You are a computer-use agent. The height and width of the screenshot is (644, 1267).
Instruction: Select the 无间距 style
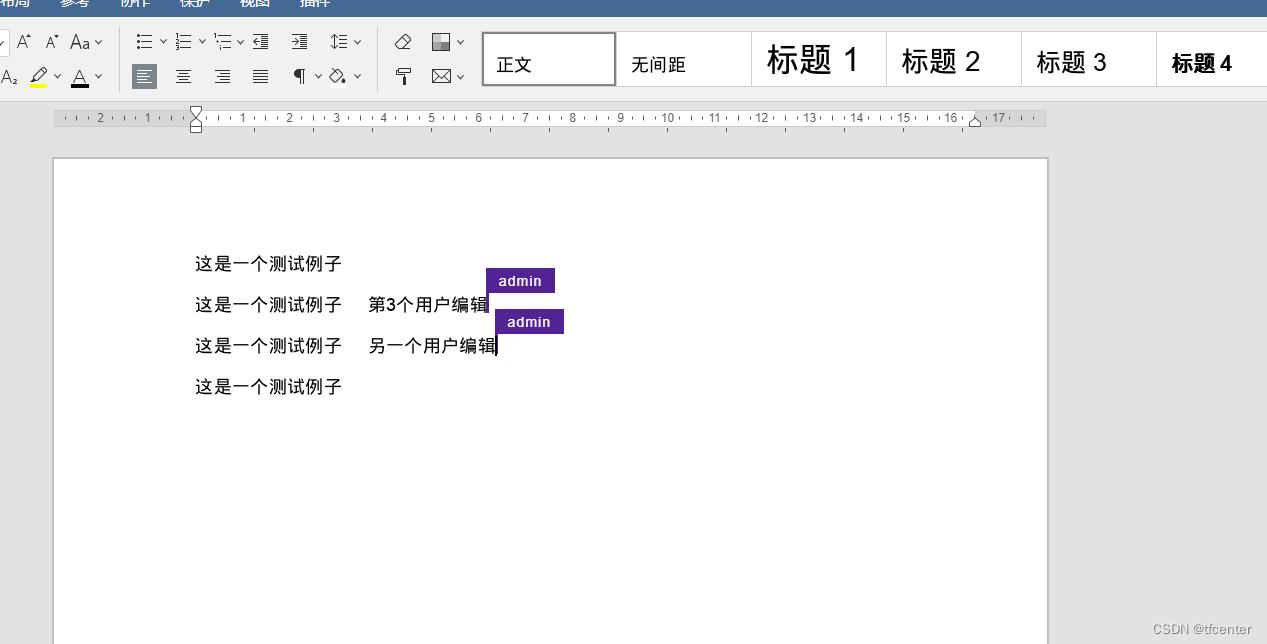(683, 59)
